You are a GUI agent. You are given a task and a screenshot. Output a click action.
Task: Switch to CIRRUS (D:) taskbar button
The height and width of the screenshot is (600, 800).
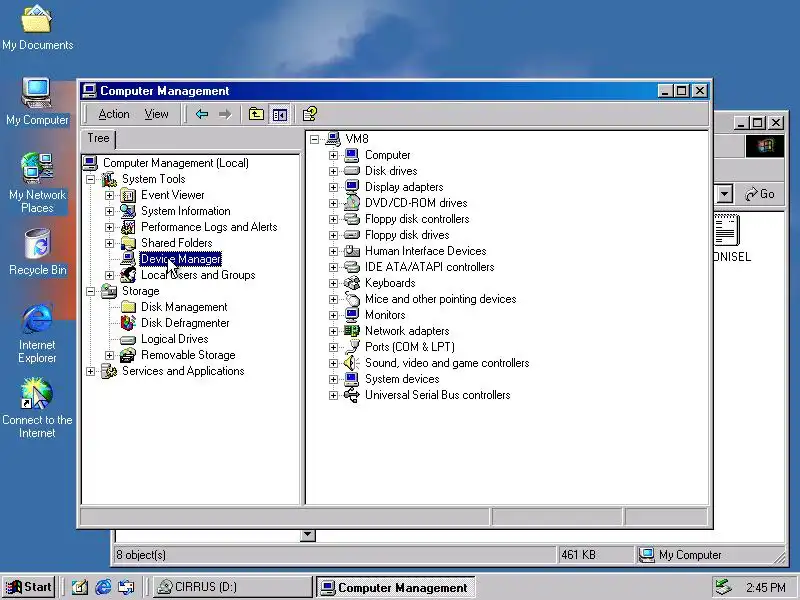(x=233, y=587)
